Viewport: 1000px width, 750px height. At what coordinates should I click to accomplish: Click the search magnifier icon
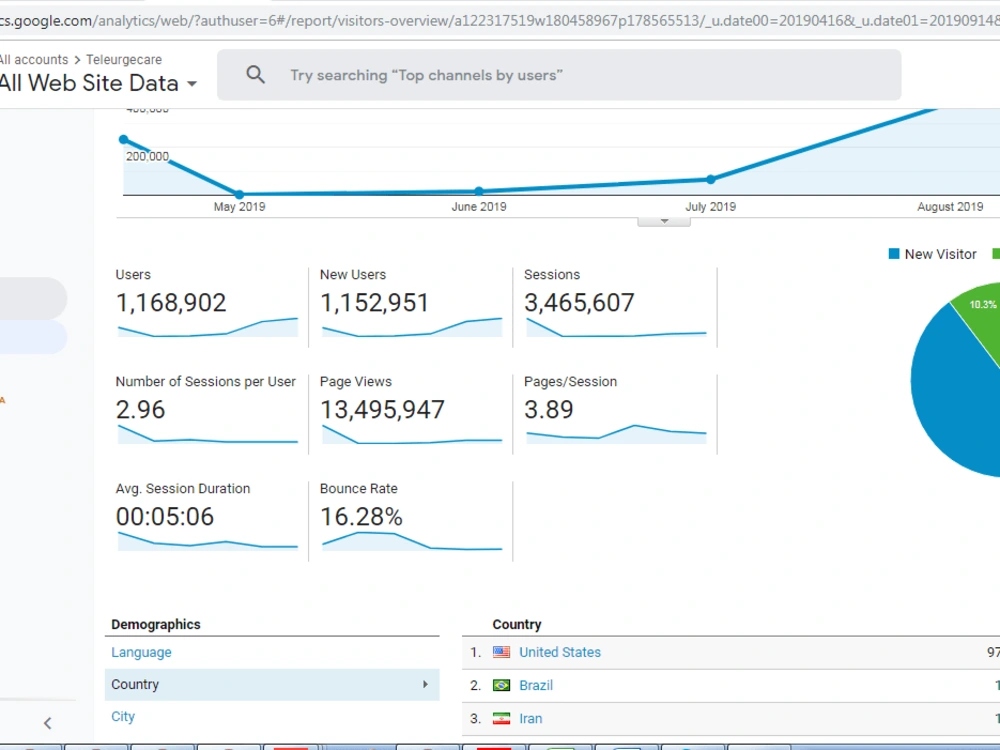255,75
